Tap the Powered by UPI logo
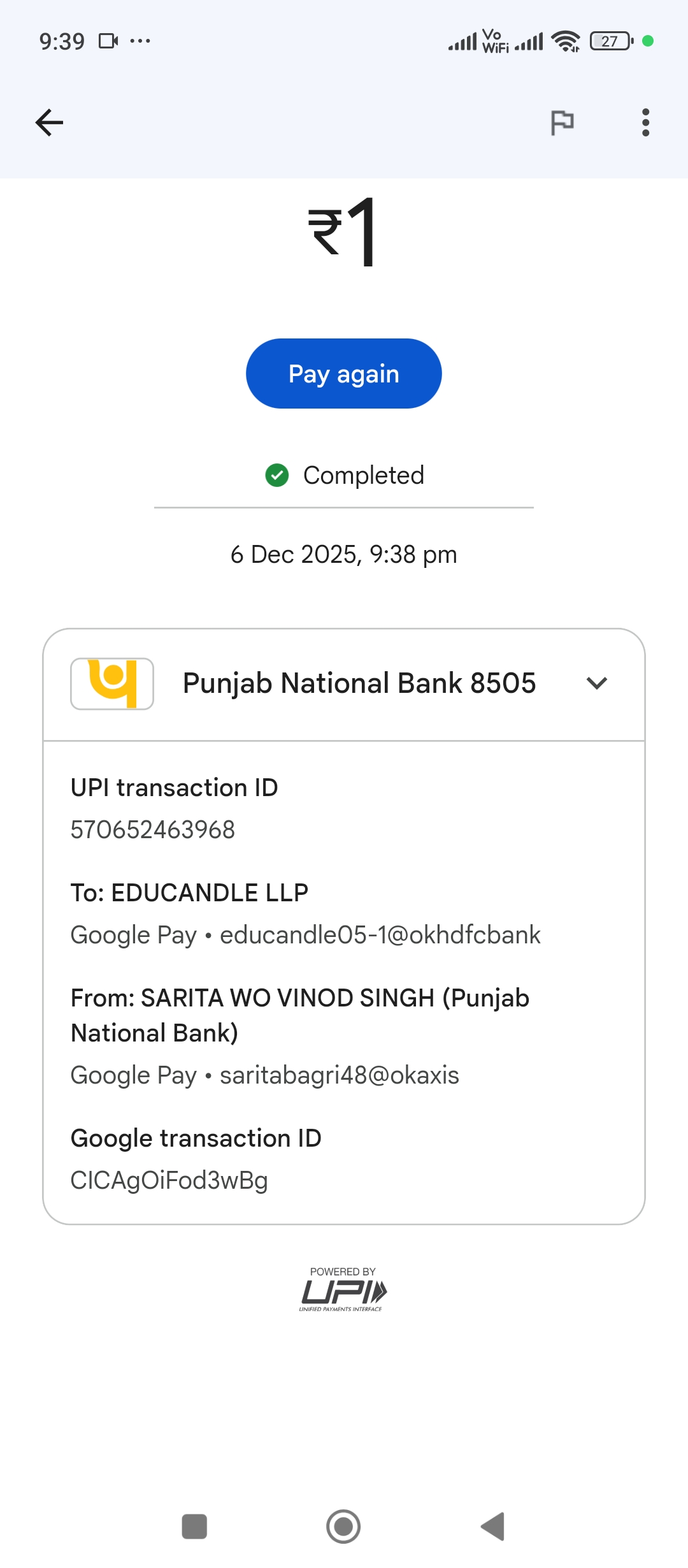This screenshot has width=688, height=1568. 343,1290
